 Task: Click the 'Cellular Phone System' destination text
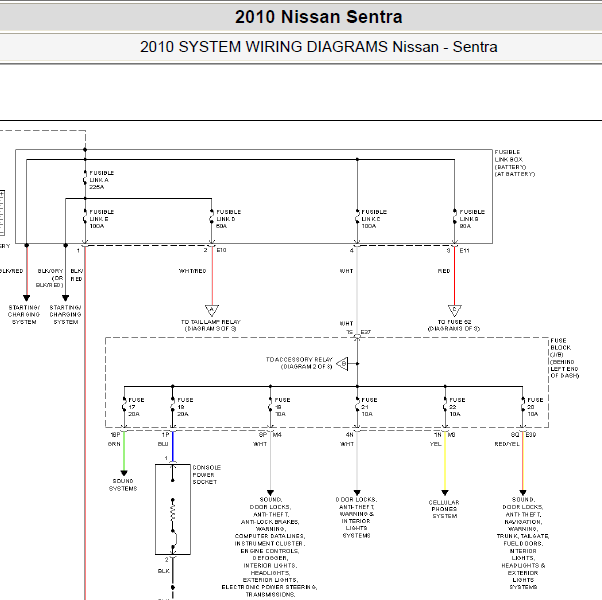[x=444, y=509]
